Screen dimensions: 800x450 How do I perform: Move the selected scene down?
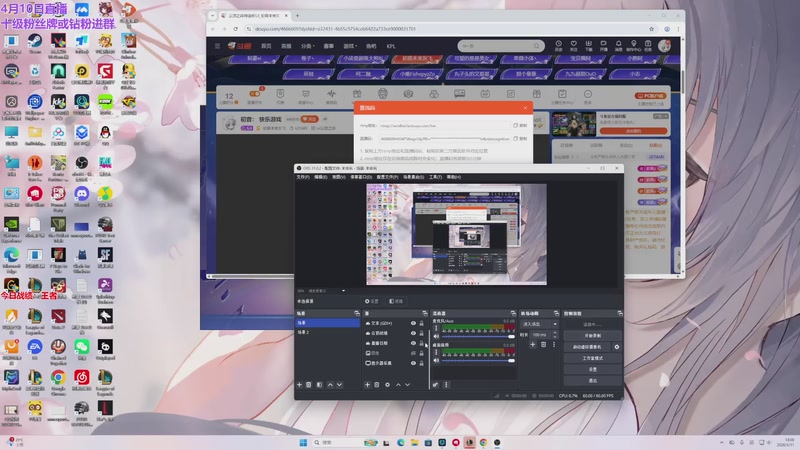click(x=339, y=385)
